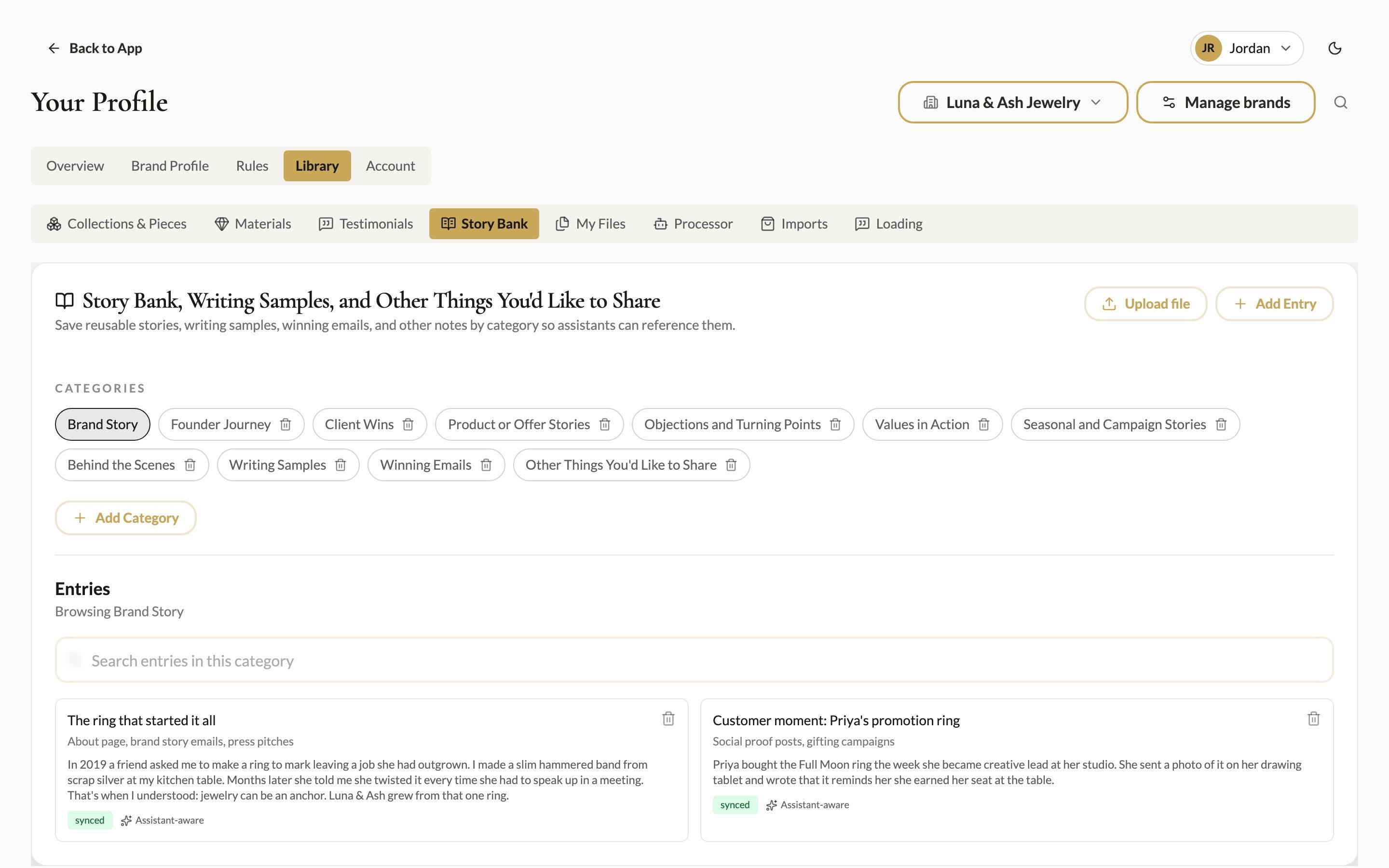Select the Library tab
The height and width of the screenshot is (868, 1389).
pos(317,166)
